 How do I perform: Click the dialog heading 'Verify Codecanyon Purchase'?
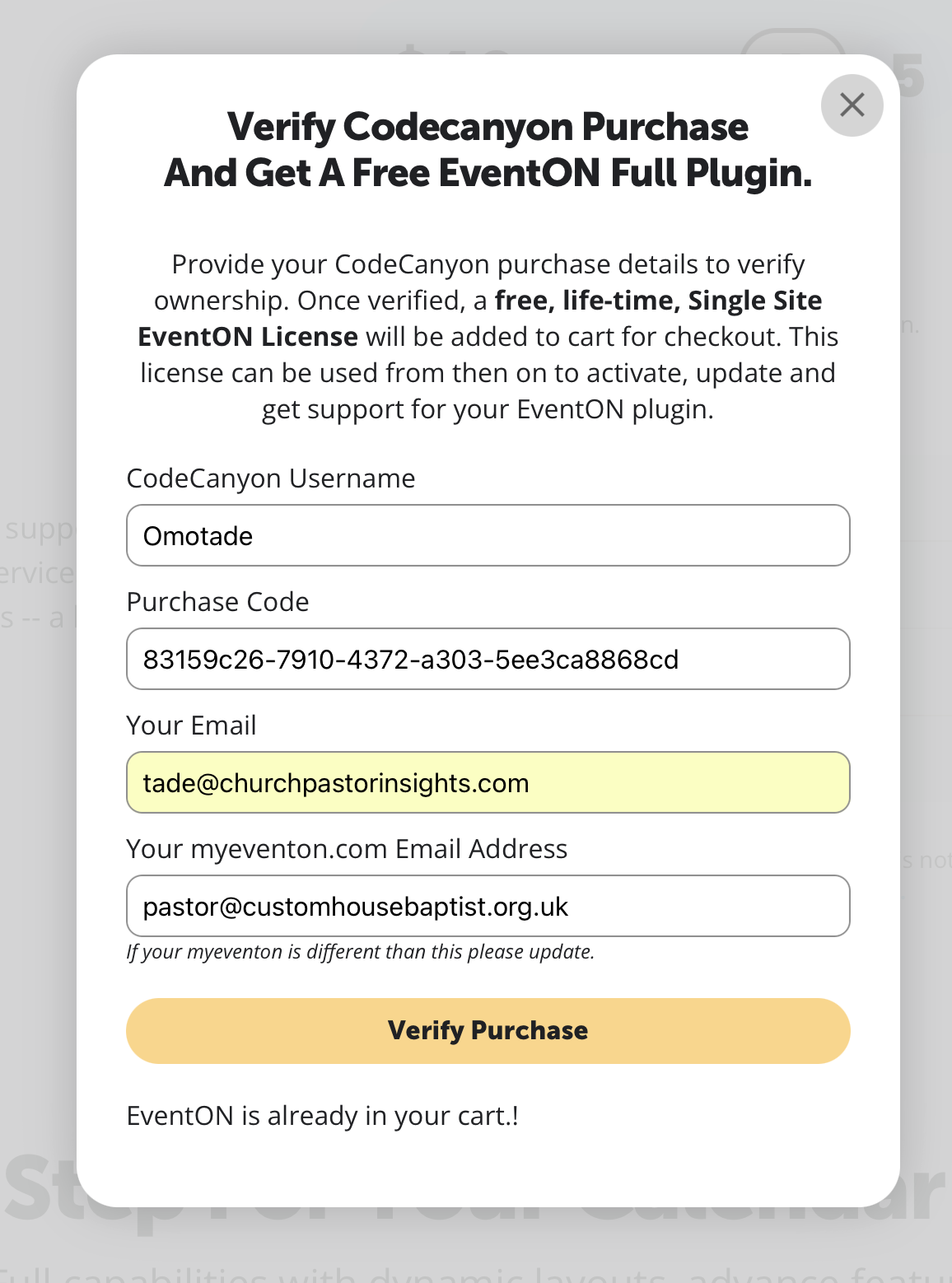click(x=488, y=127)
